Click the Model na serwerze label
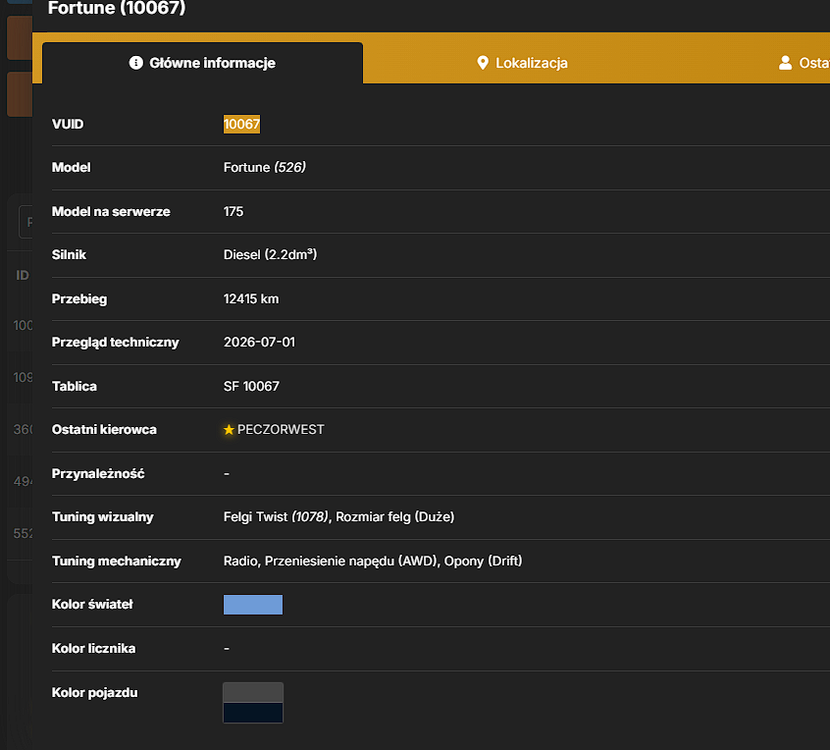This screenshot has width=830, height=750. click(x=111, y=212)
